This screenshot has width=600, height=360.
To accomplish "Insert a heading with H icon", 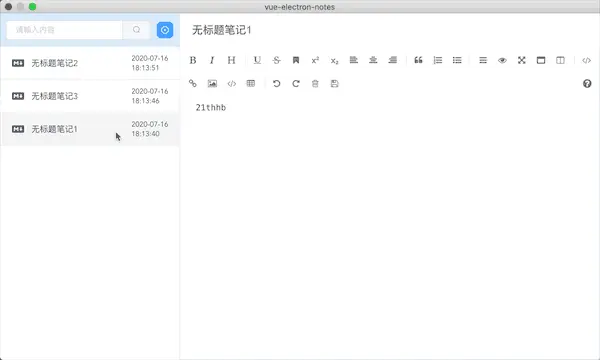I will tap(231, 60).
